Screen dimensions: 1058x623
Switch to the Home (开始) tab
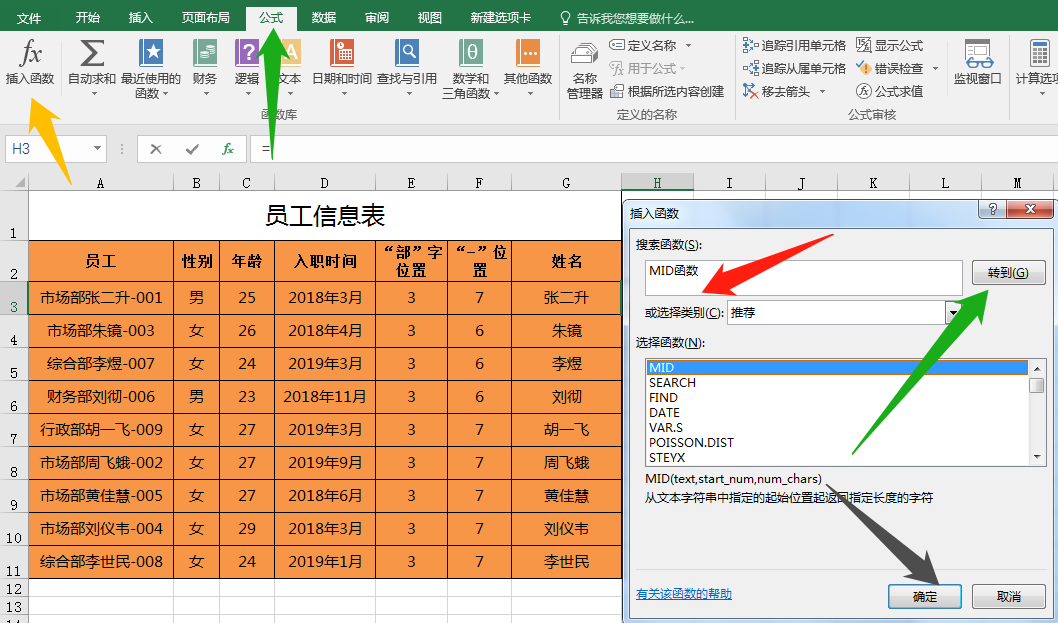click(x=88, y=18)
